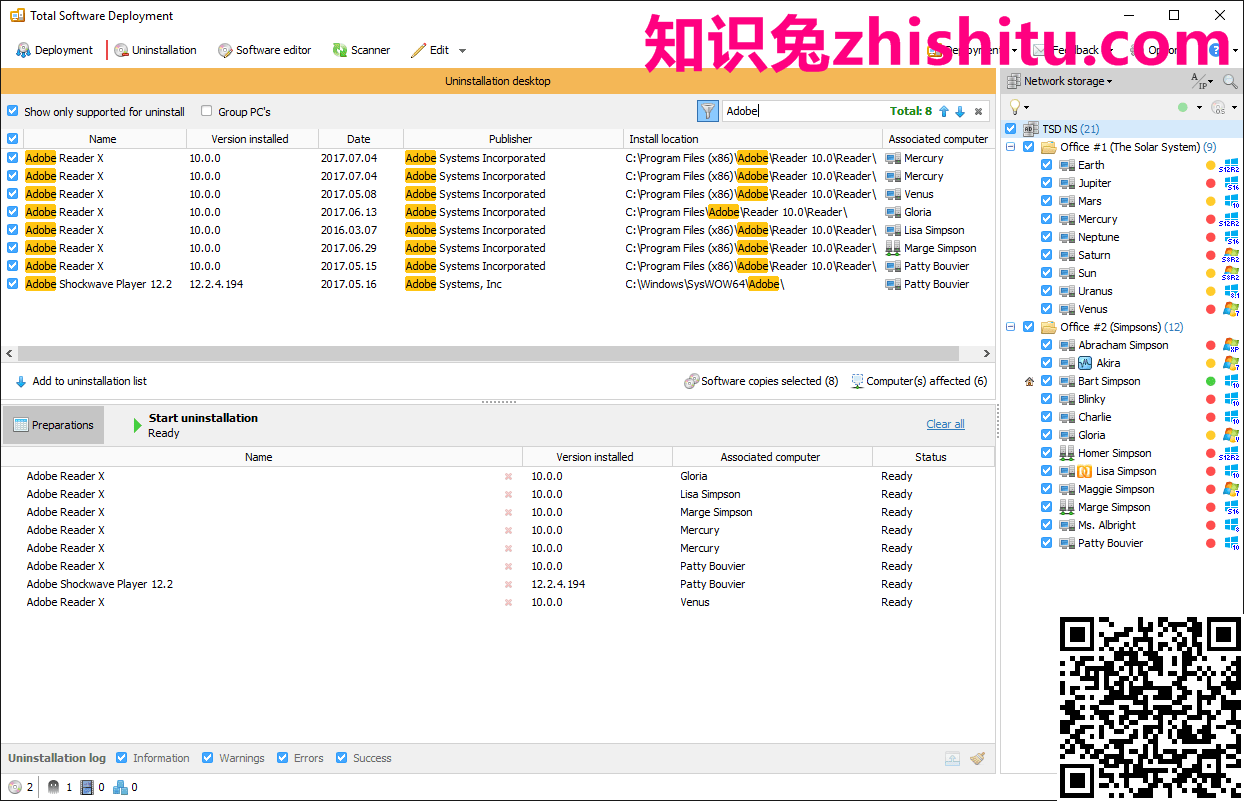
Task: Open the green status dot filter dropdown
Action: click(1189, 107)
